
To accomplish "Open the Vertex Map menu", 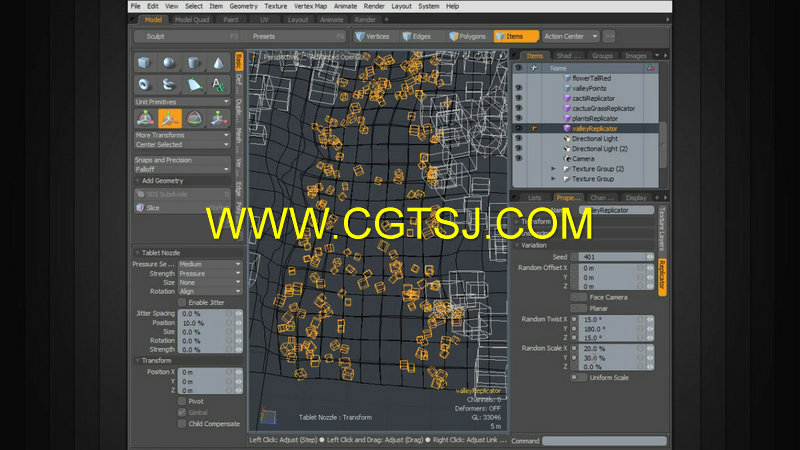I will pos(310,6).
